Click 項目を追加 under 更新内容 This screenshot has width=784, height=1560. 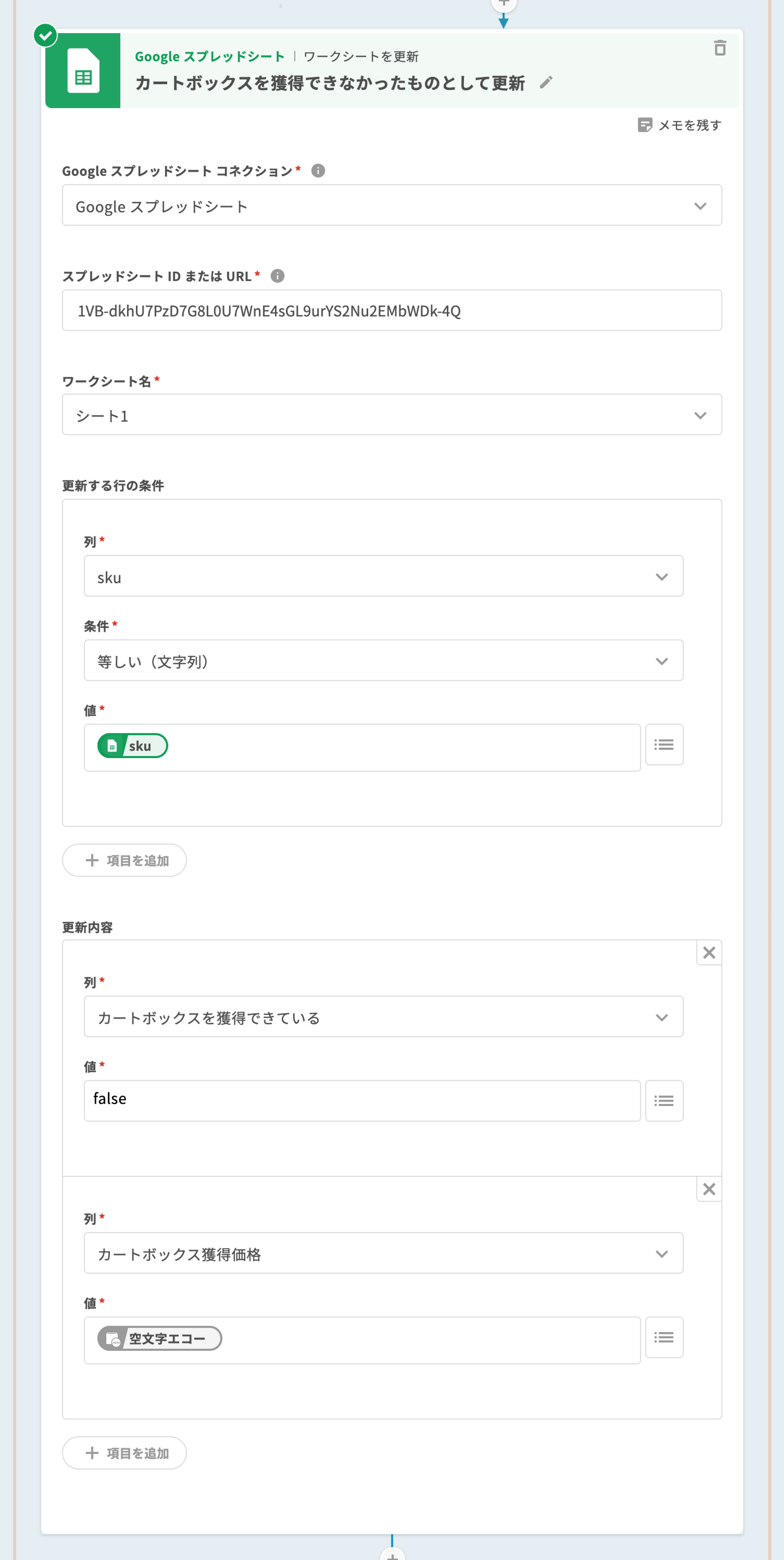pos(125,1453)
